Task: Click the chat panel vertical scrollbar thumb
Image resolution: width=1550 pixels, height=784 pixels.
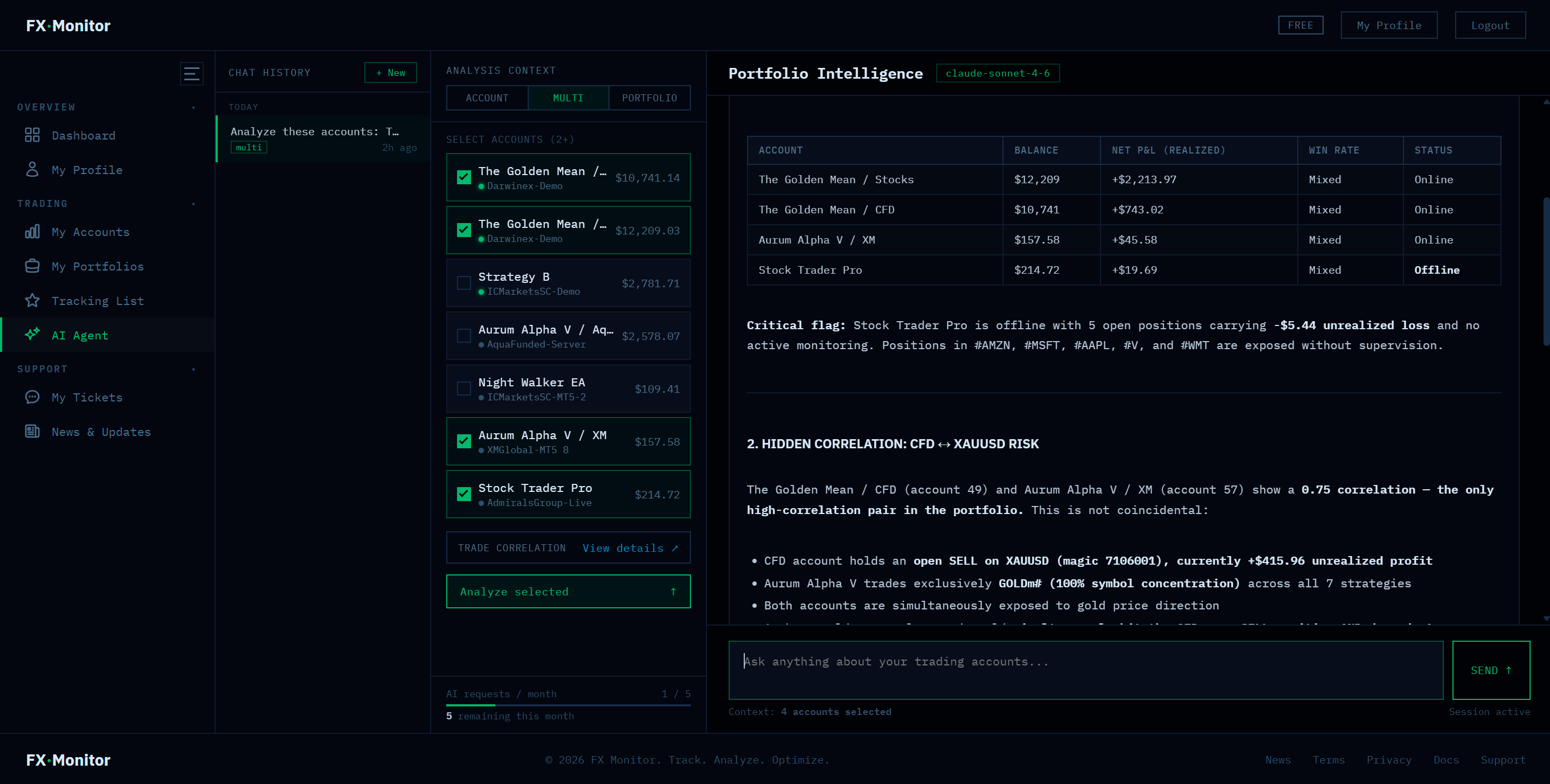Action: coord(1546,270)
